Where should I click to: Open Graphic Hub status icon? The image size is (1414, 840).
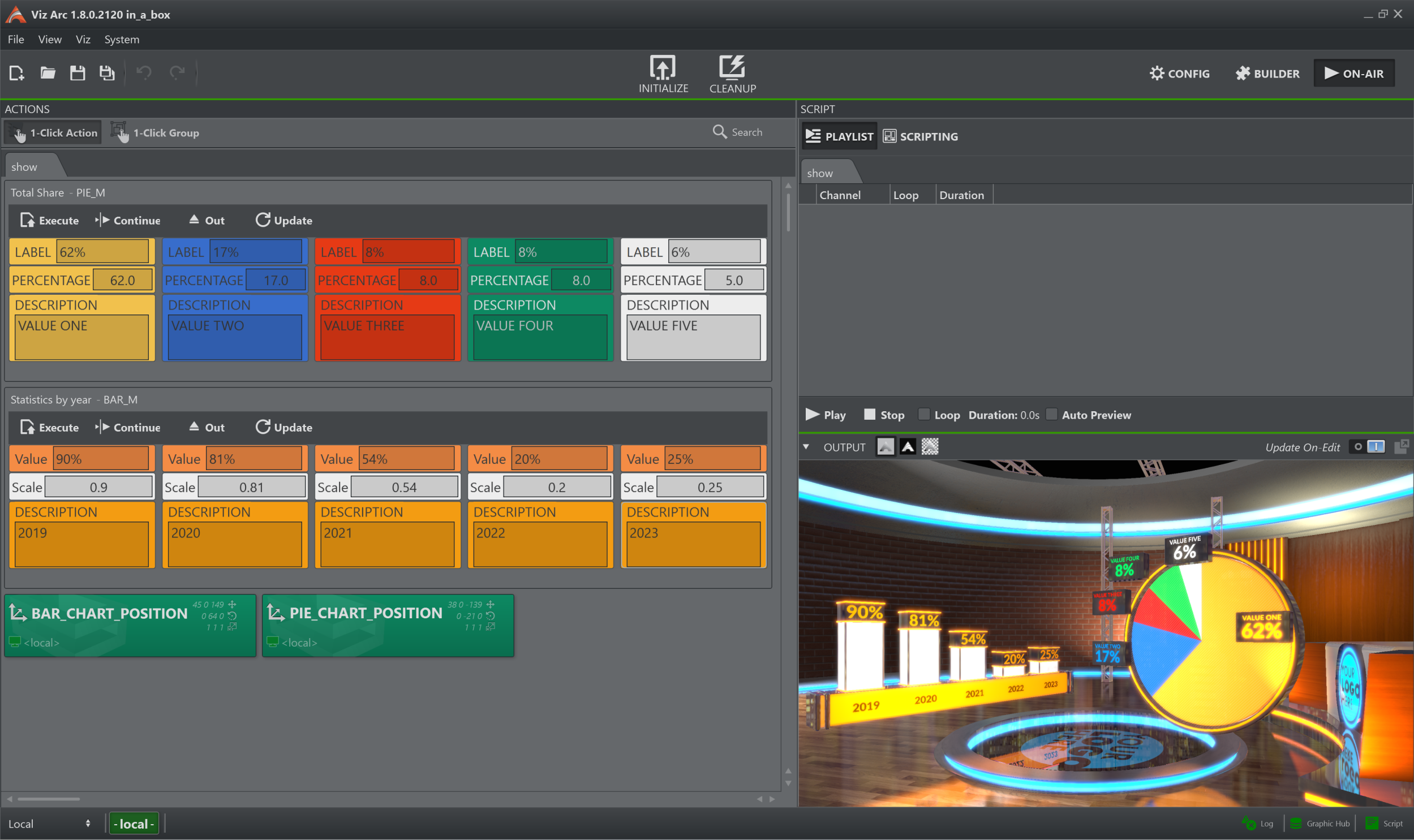pos(1295,824)
